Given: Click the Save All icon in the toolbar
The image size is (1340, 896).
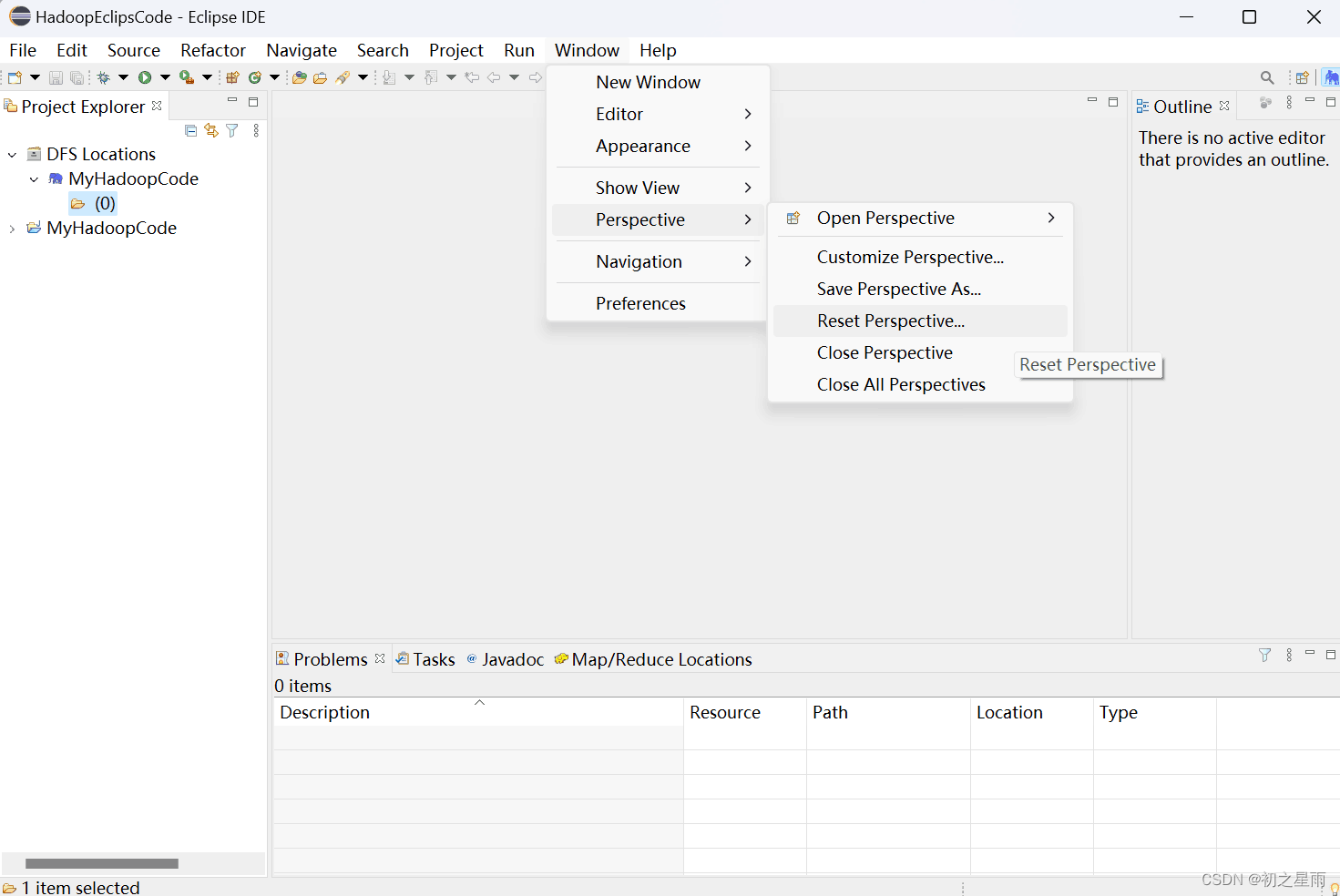Looking at the screenshot, I should (77, 77).
